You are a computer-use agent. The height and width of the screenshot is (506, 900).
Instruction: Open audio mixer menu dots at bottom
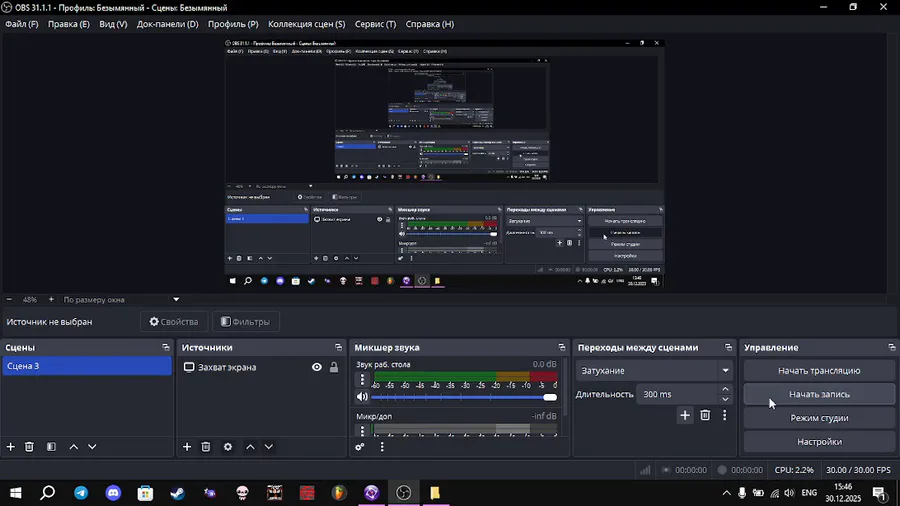(382, 446)
